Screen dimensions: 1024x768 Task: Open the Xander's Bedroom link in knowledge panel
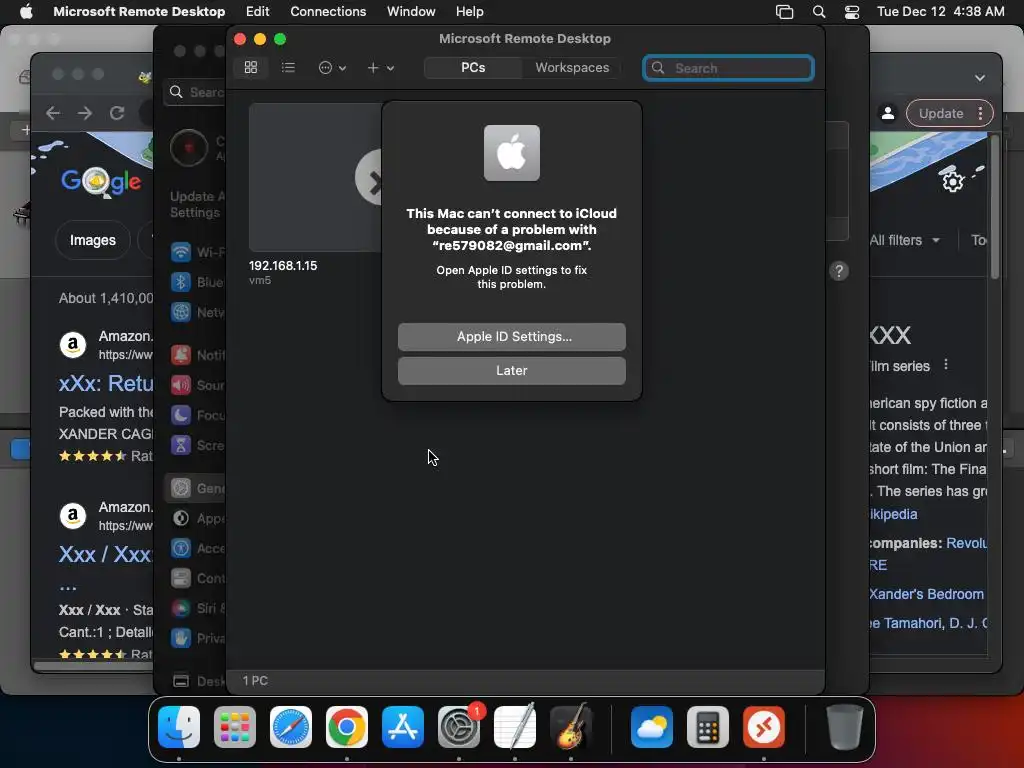point(926,594)
